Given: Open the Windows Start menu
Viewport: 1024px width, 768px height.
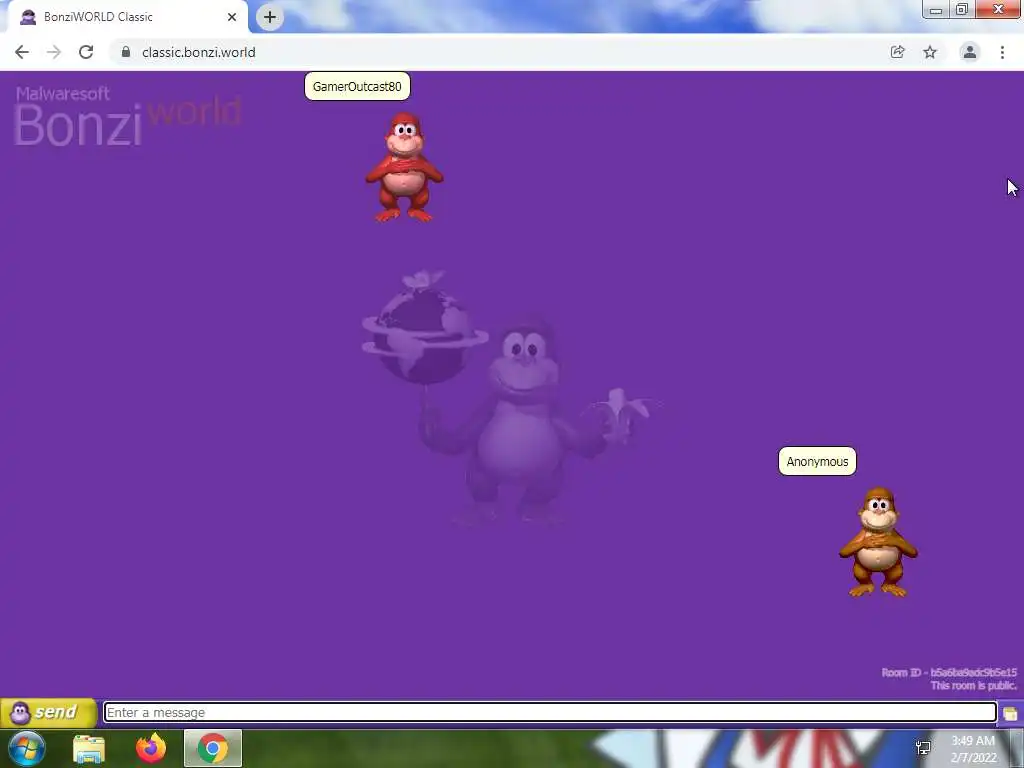Looking at the screenshot, I should coord(26,748).
